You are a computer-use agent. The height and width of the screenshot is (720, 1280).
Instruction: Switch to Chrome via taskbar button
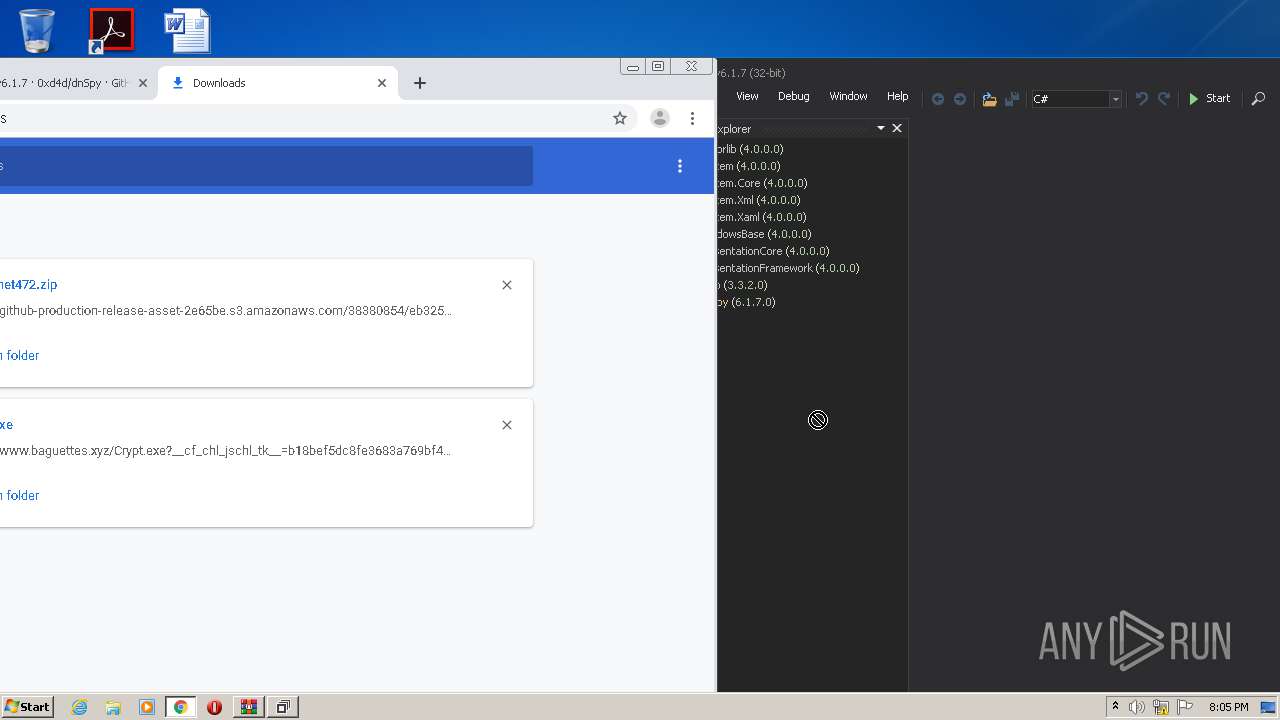coord(180,707)
